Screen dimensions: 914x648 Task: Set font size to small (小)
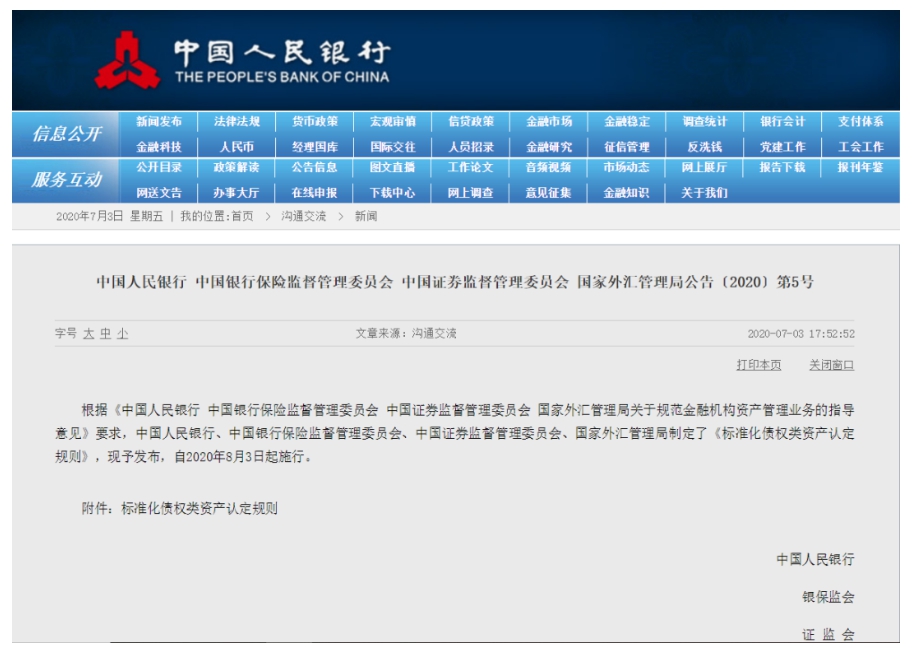(122, 334)
